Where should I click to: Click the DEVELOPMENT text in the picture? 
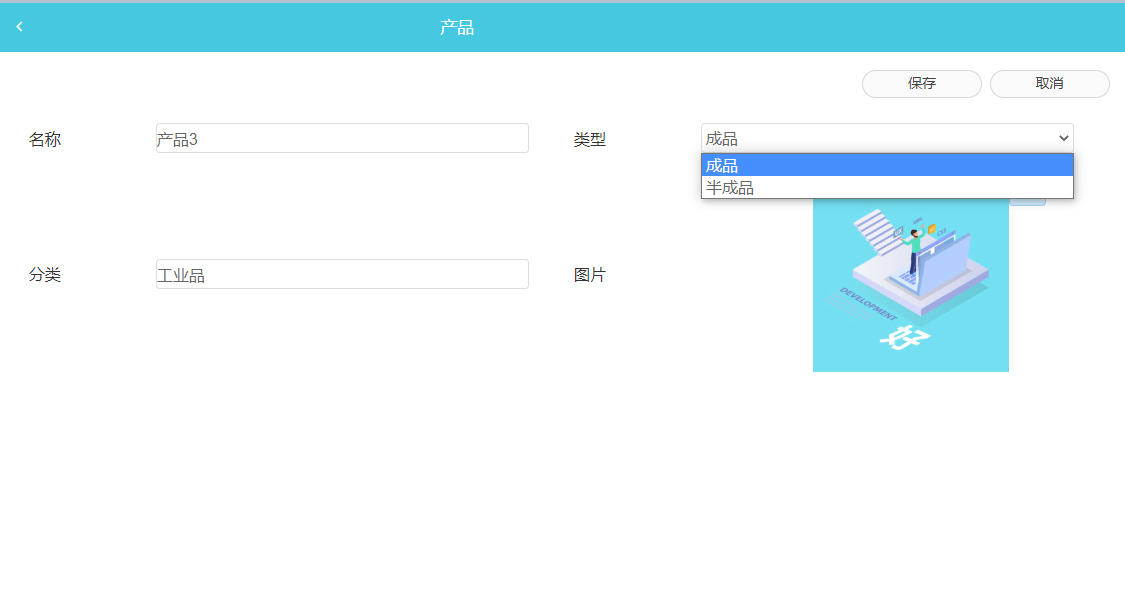tap(868, 304)
